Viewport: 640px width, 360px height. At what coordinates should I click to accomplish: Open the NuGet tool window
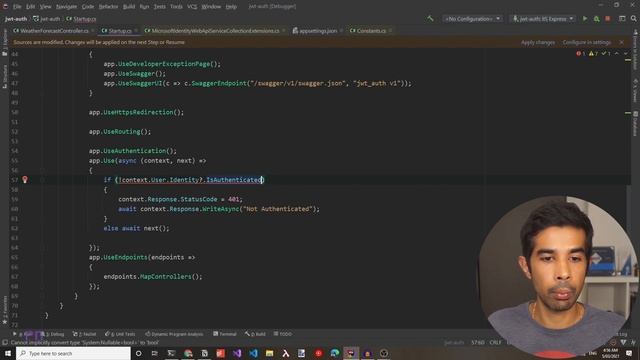(x=84, y=334)
